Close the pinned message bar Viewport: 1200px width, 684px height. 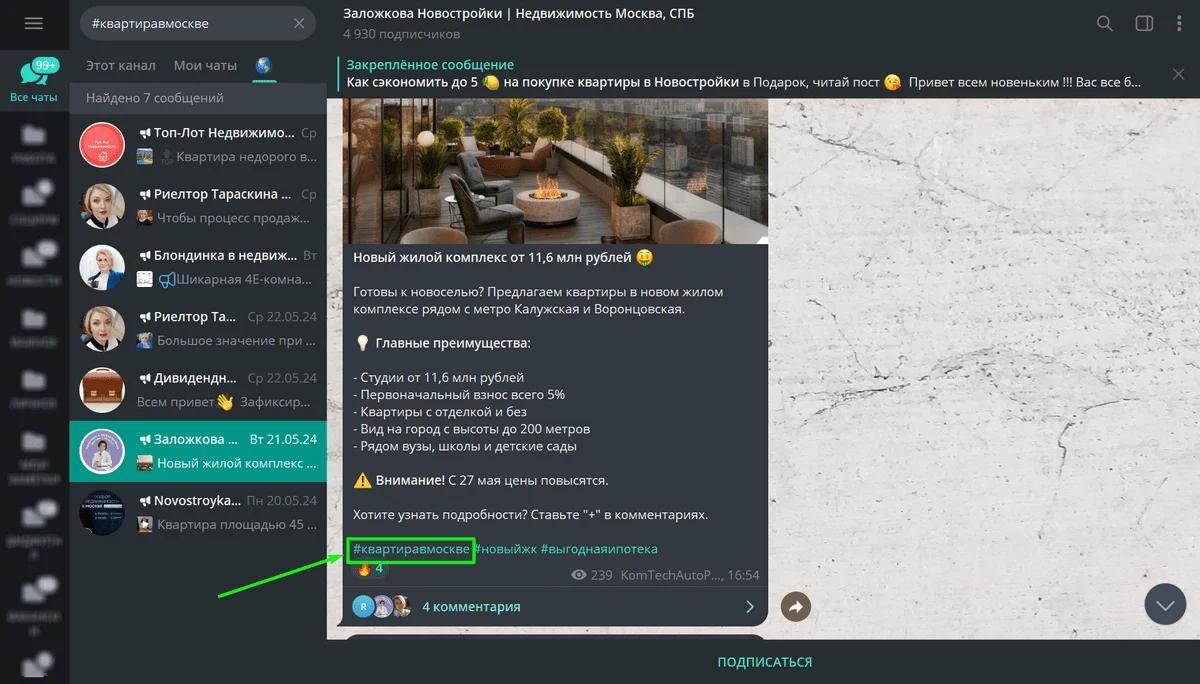[x=1178, y=74]
